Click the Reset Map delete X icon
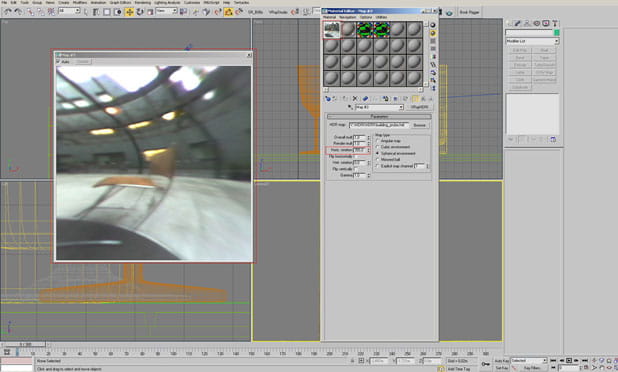This screenshot has height=372, width=618. [x=355, y=99]
